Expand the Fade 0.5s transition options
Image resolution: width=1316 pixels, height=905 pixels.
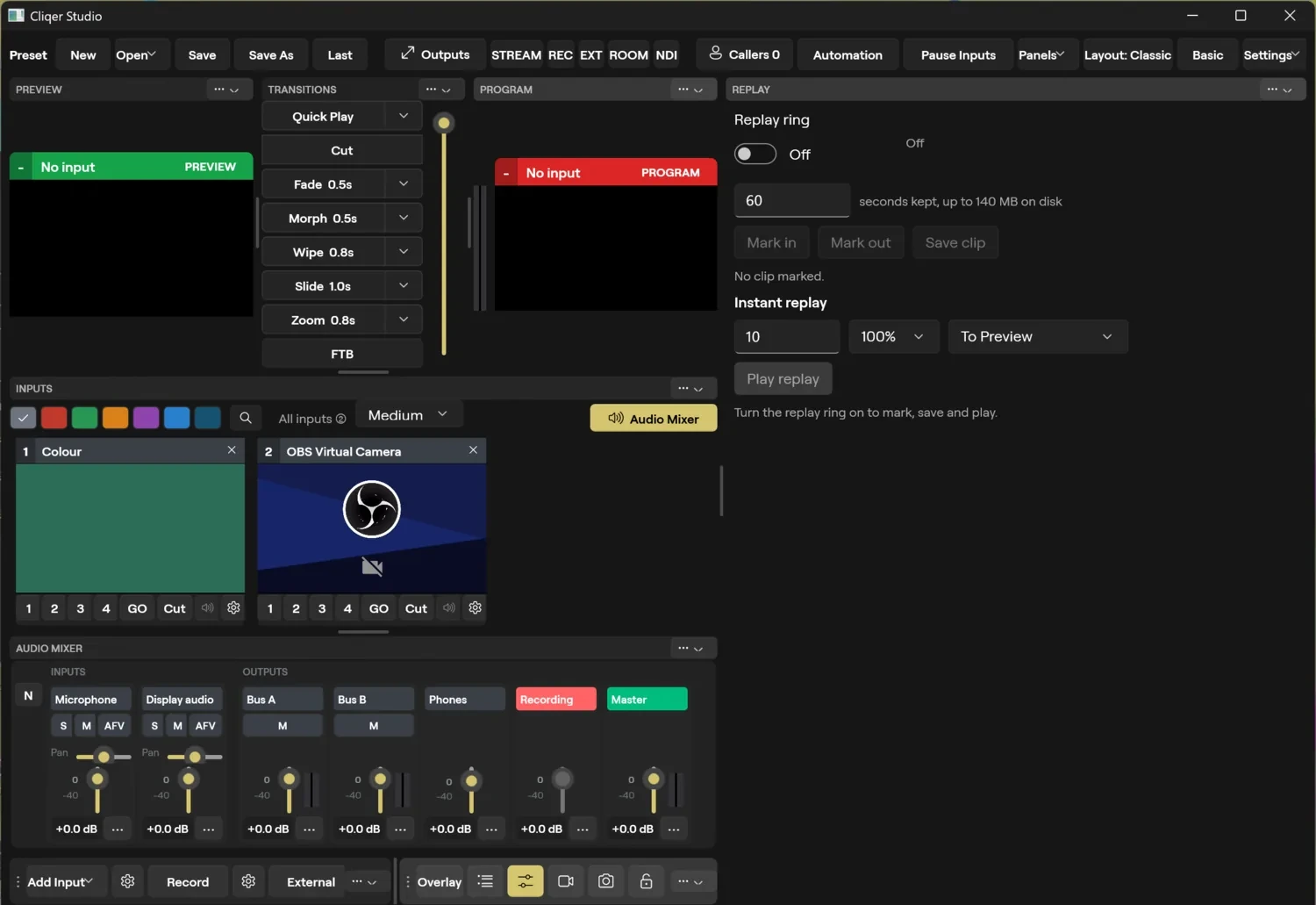point(404,184)
